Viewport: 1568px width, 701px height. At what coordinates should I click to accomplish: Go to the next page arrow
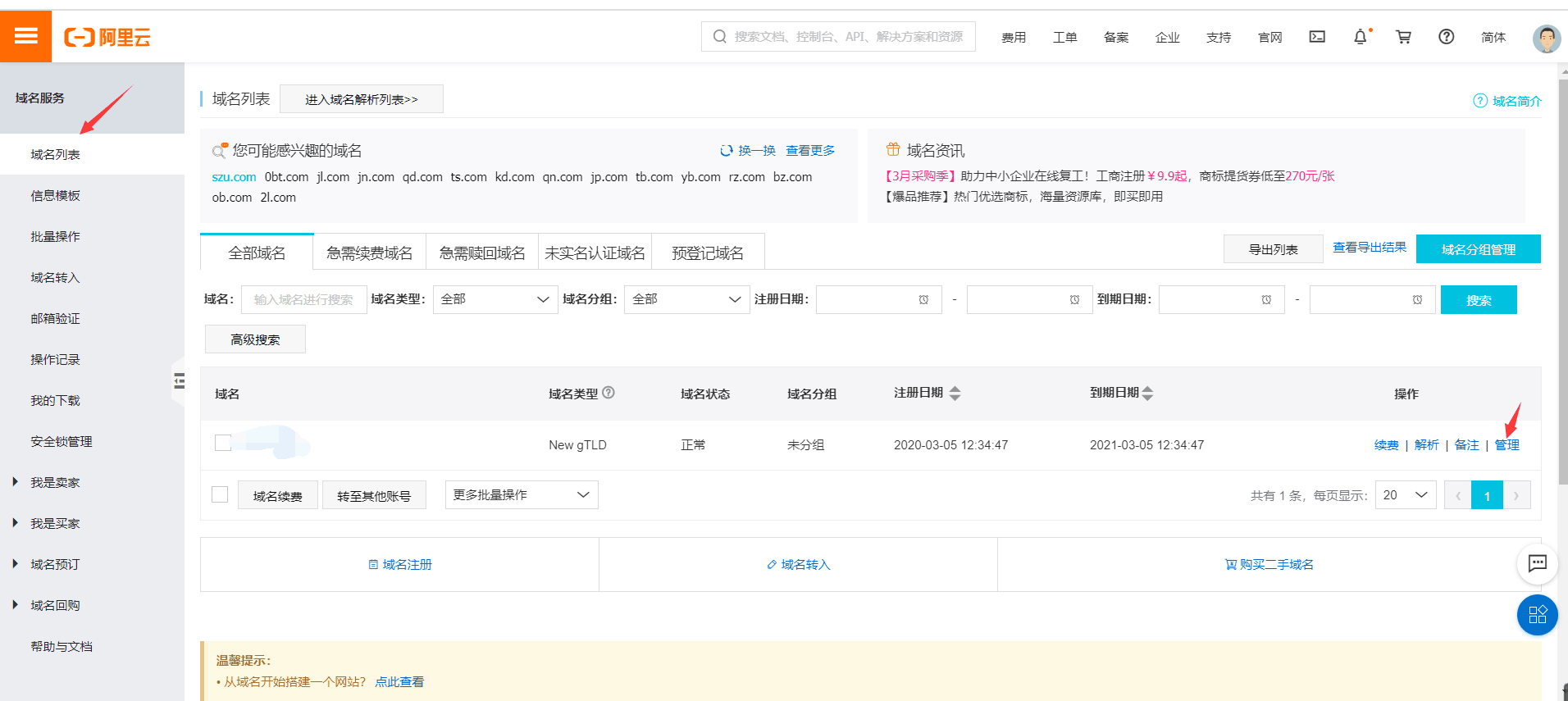pos(1516,495)
